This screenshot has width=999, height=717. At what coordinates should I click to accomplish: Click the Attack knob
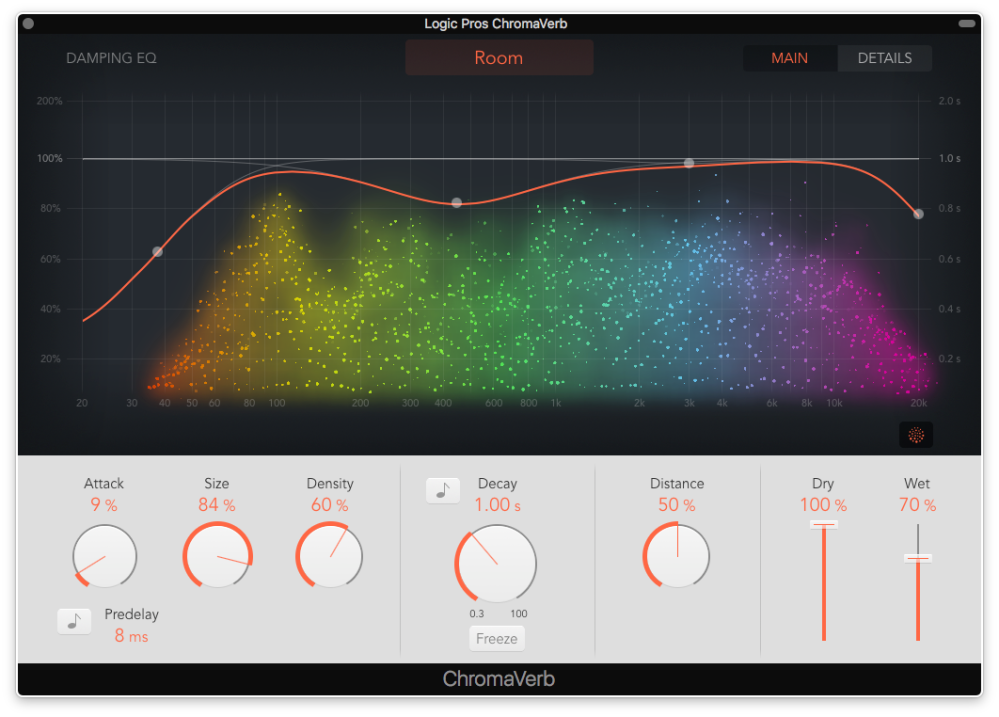(x=105, y=556)
